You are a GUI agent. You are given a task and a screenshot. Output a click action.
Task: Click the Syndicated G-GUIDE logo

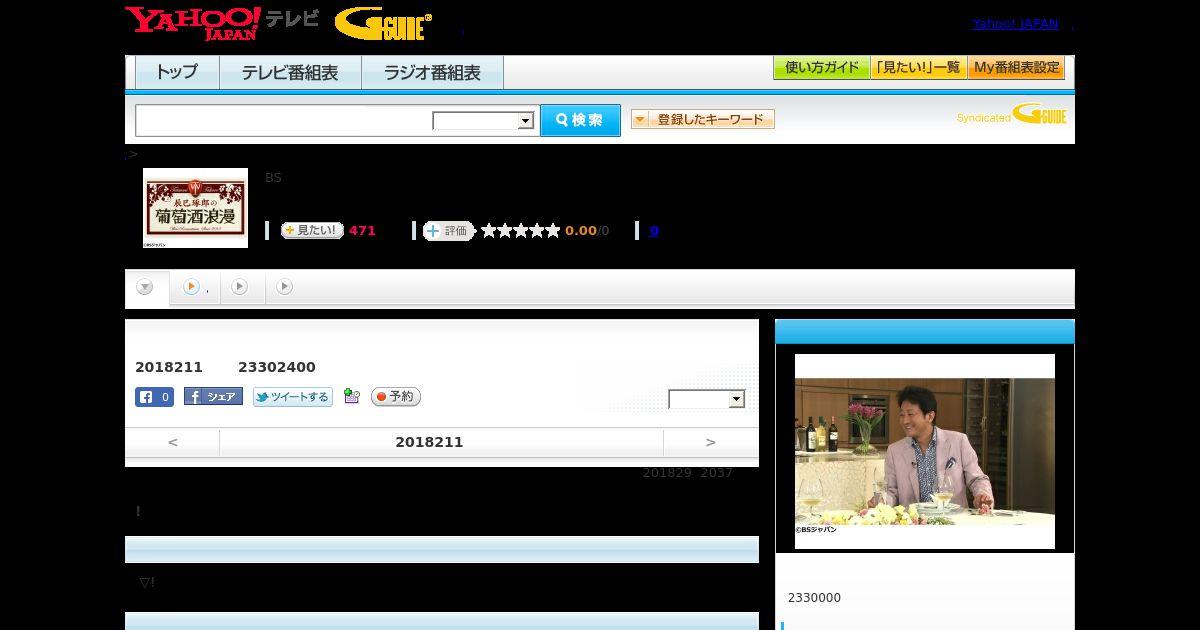pyautogui.click(x=1012, y=115)
